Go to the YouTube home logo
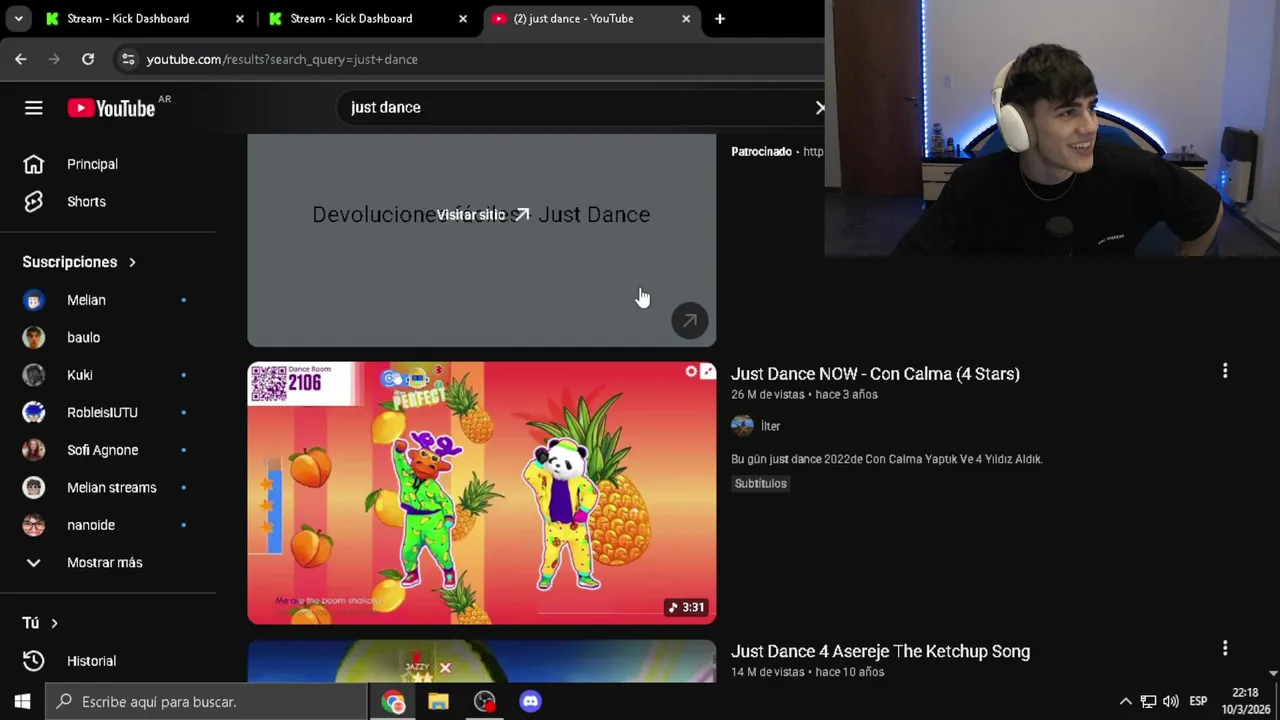 111,108
